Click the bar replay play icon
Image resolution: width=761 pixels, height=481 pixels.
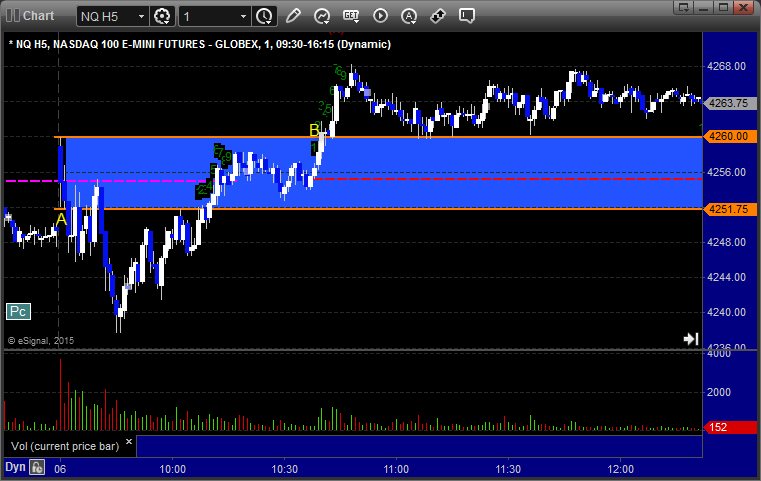(380, 16)
